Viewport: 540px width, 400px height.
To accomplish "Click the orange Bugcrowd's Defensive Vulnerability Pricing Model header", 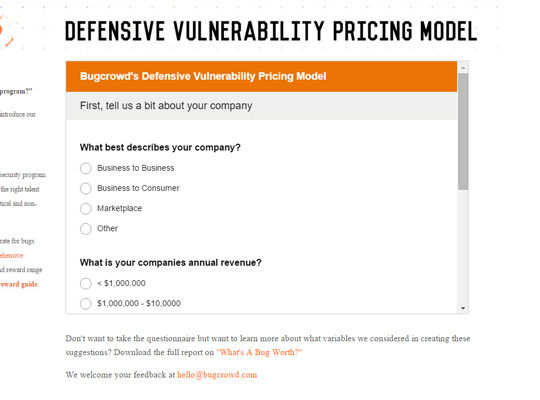I will (x=261, y=76).
